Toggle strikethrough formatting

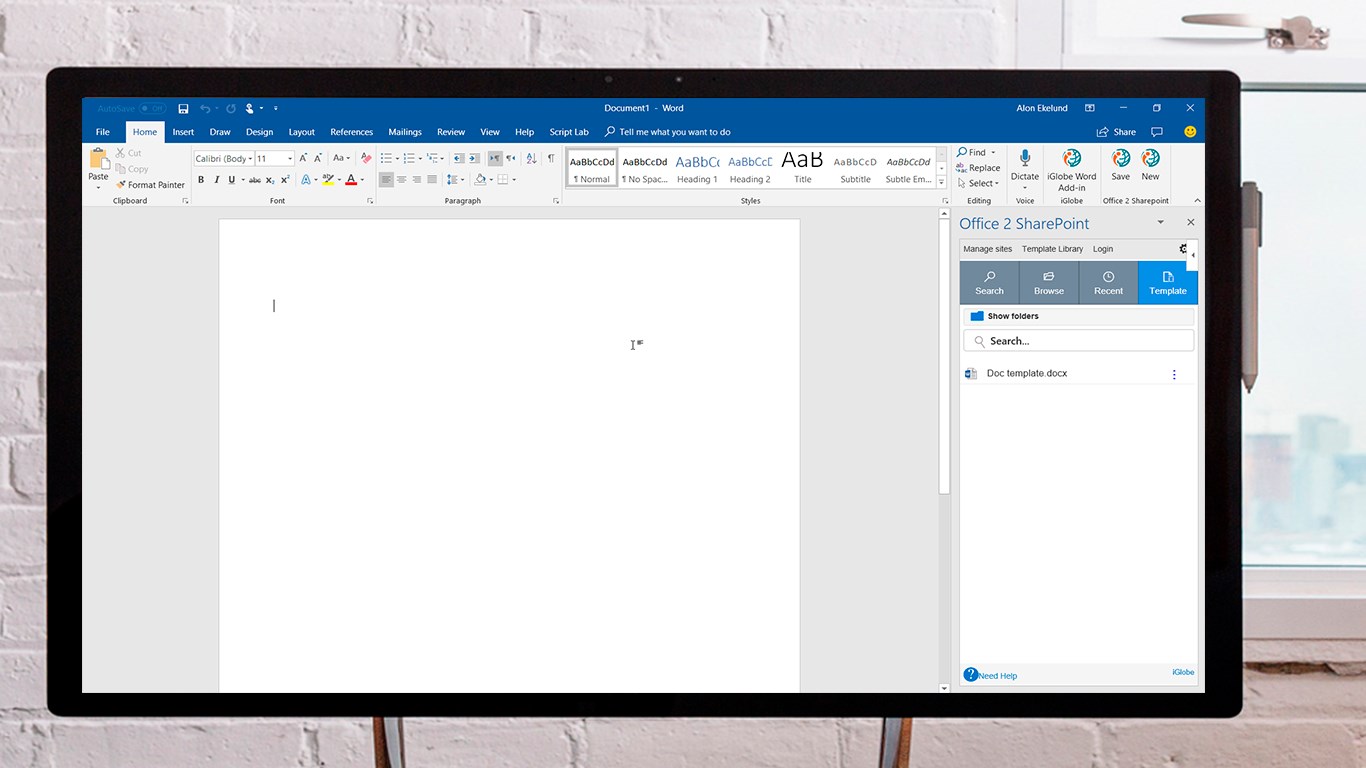pos(255,180)
